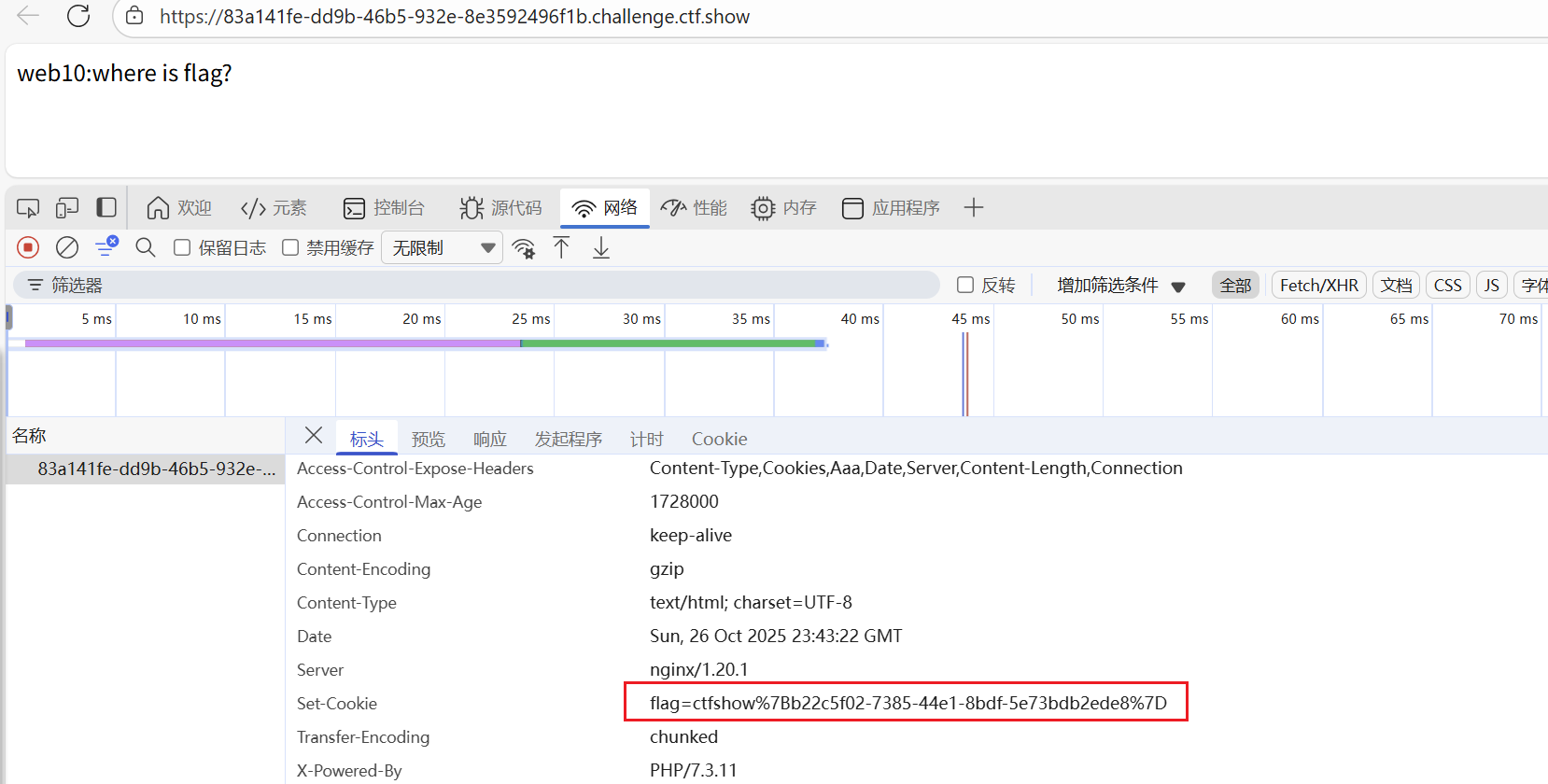This screenshot has width=1548, height=784.
Task: Click the plus icon to add more tools
Action: point(974,208)
